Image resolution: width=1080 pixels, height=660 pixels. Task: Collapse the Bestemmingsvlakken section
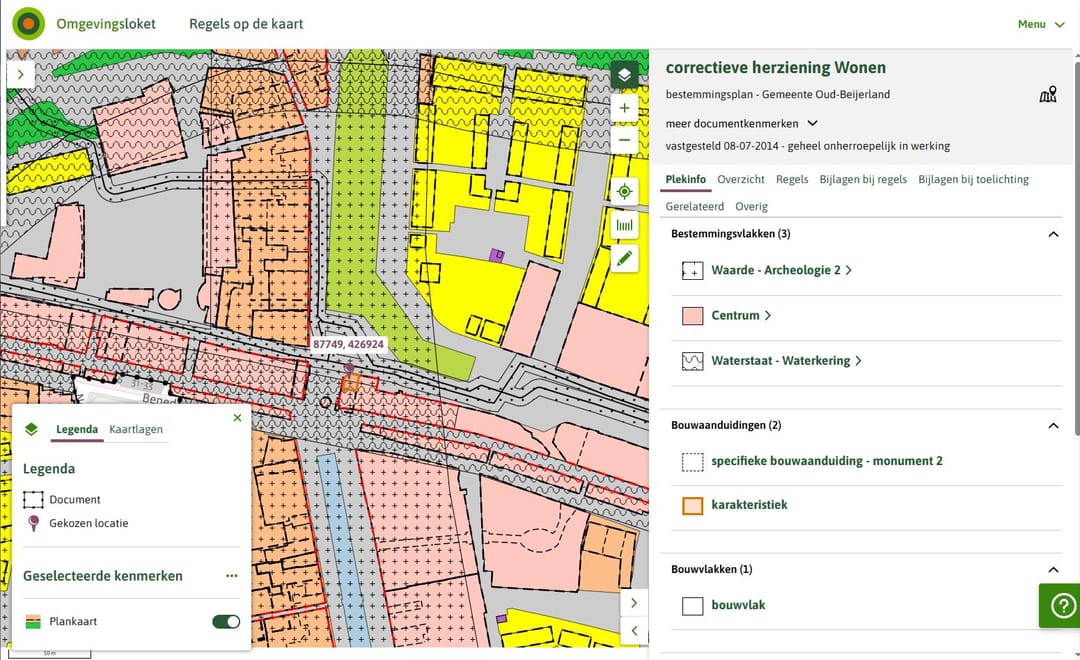(1052, 234)
